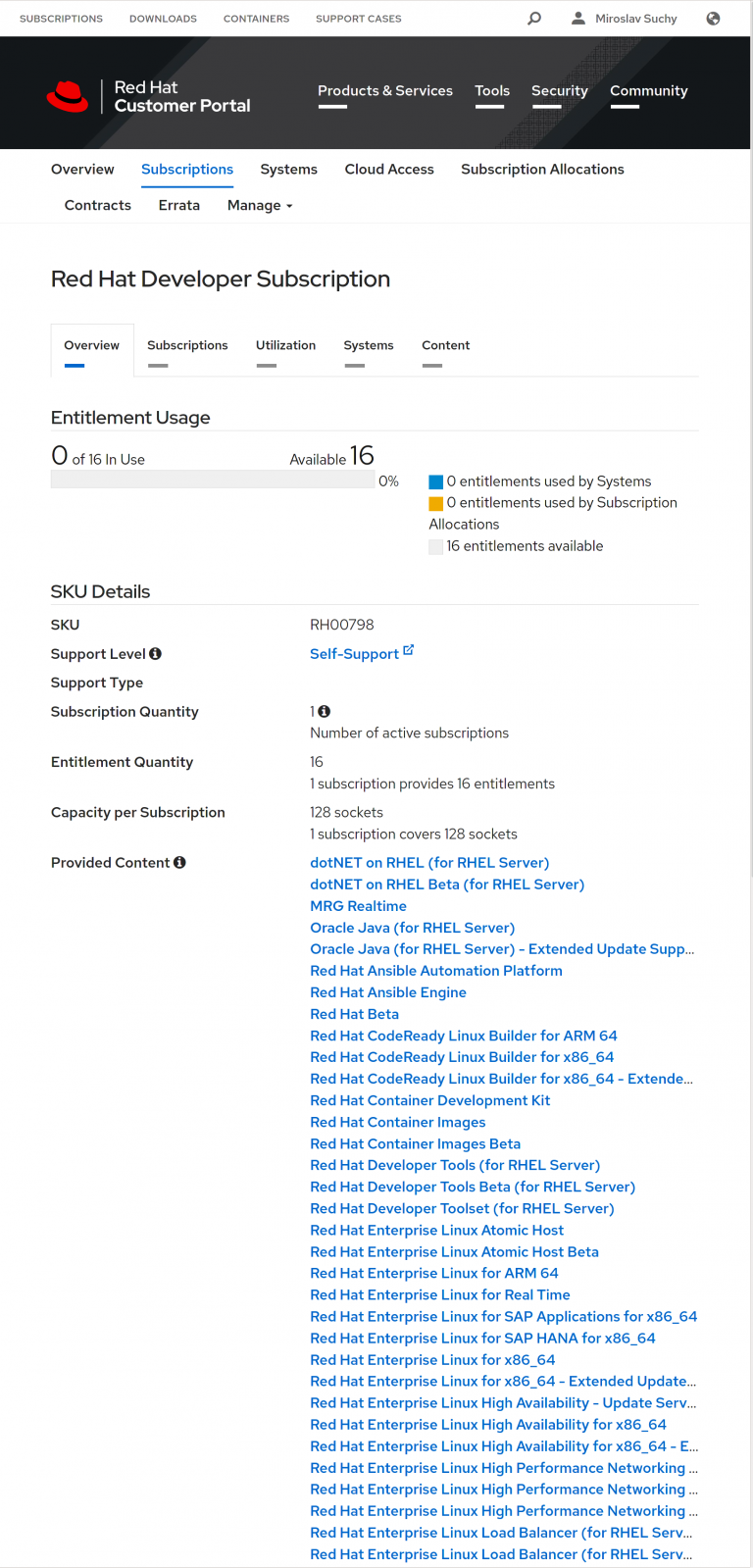Viewport: 753px width, 1568px height.
Task: Open the Content tab
Action: coord(445,346)
